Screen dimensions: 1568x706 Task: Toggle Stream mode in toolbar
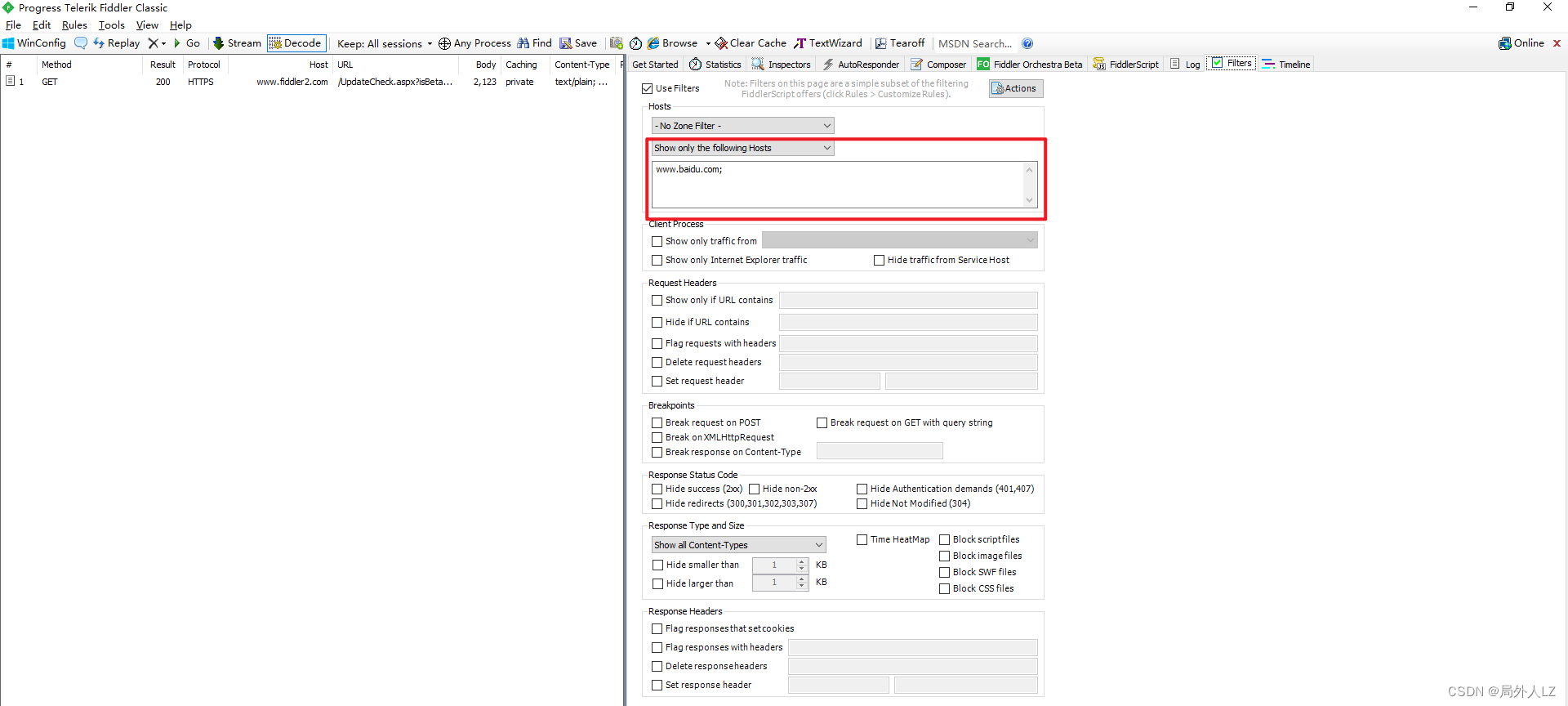click(x=237, y=43)
